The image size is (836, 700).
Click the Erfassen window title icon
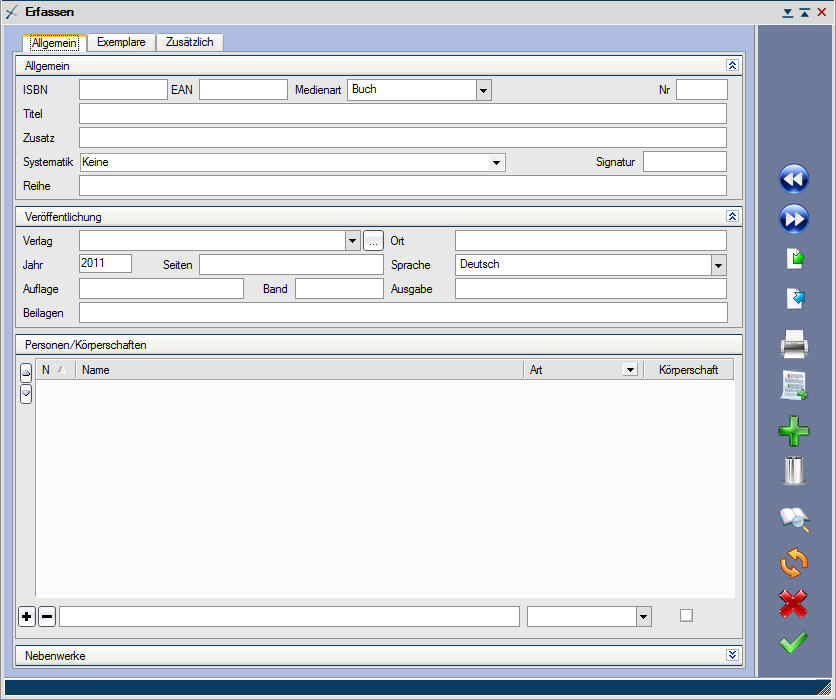(12, 12)
